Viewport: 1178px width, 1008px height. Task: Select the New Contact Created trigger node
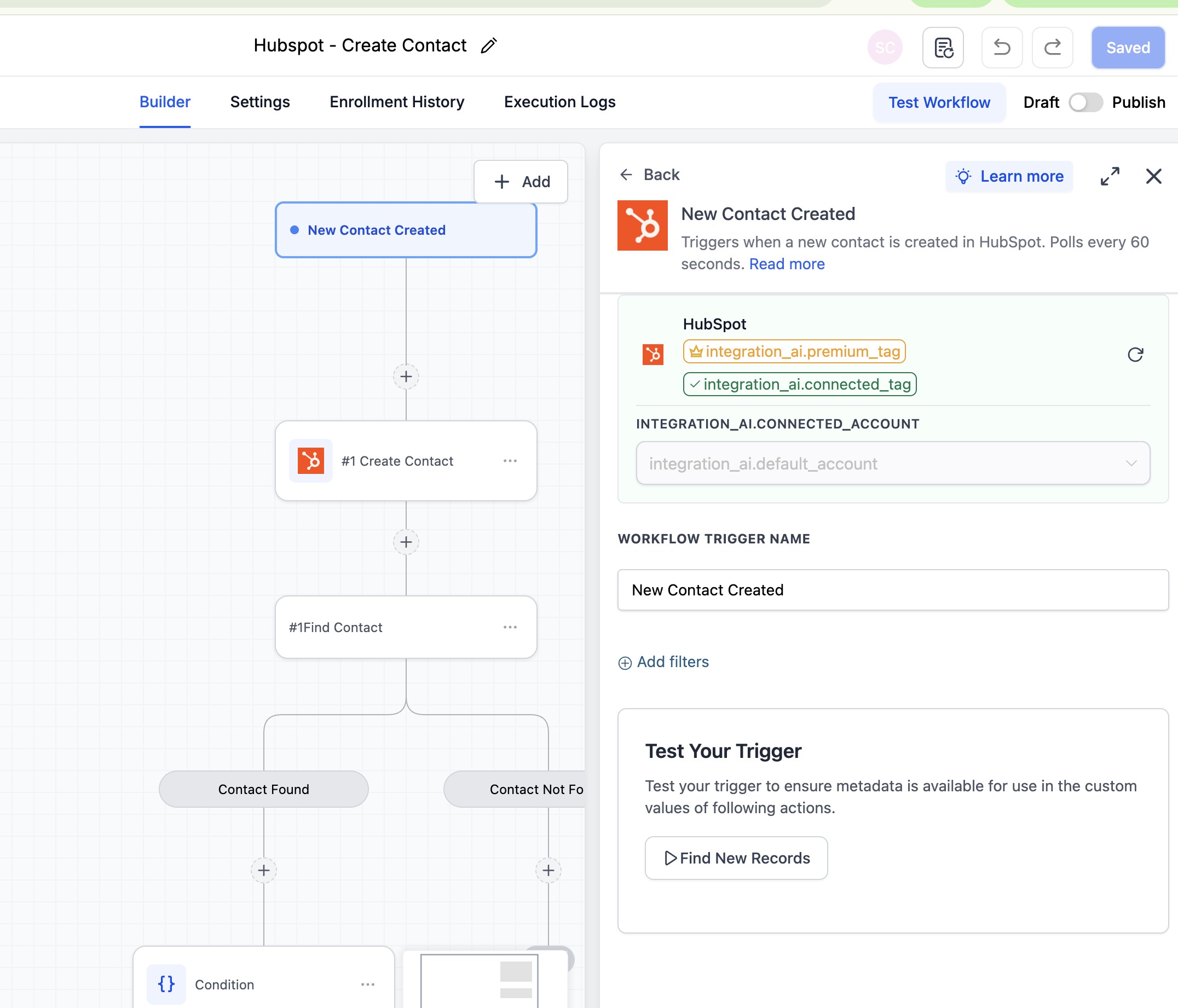[406, 230]
